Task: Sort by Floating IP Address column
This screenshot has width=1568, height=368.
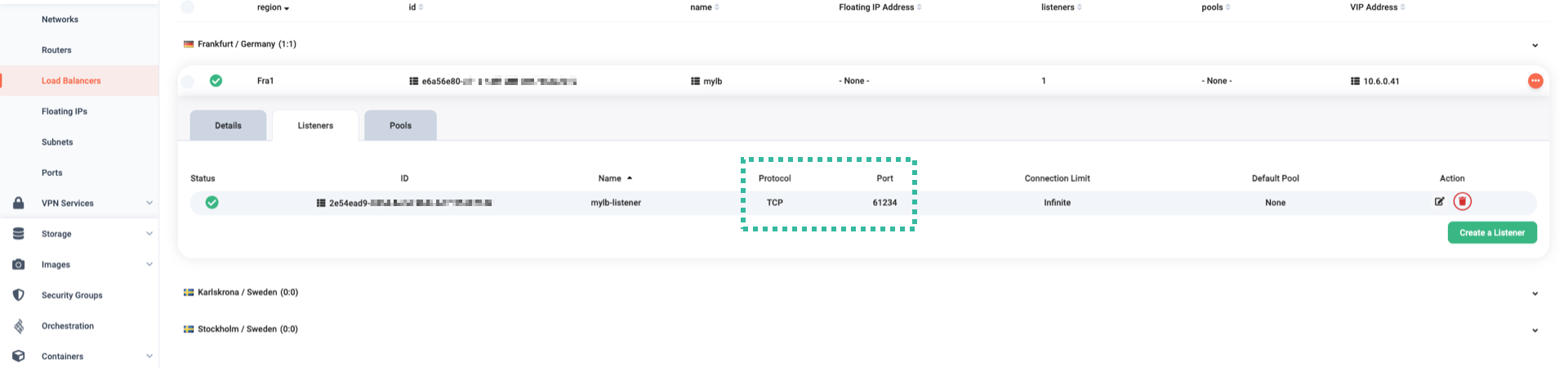Action: click(880, 7)
